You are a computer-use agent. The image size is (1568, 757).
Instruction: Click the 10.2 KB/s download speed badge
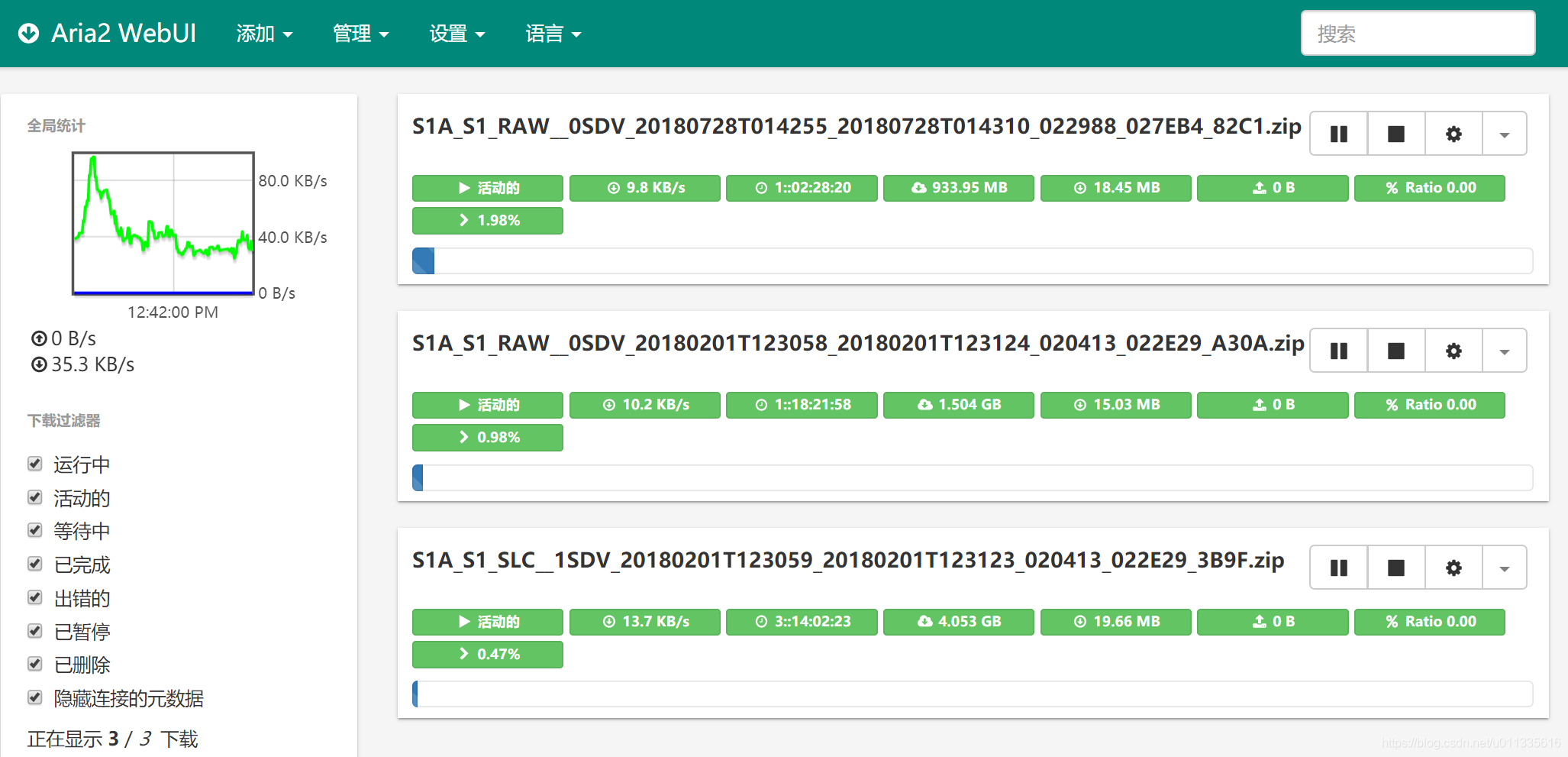(645, 405)
